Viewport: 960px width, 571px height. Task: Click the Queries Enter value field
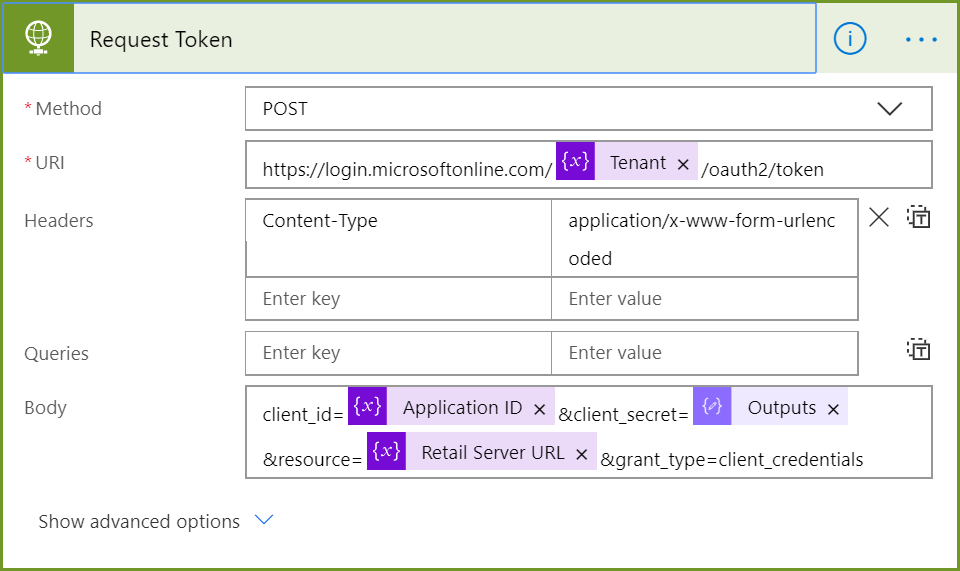(704, 353)
